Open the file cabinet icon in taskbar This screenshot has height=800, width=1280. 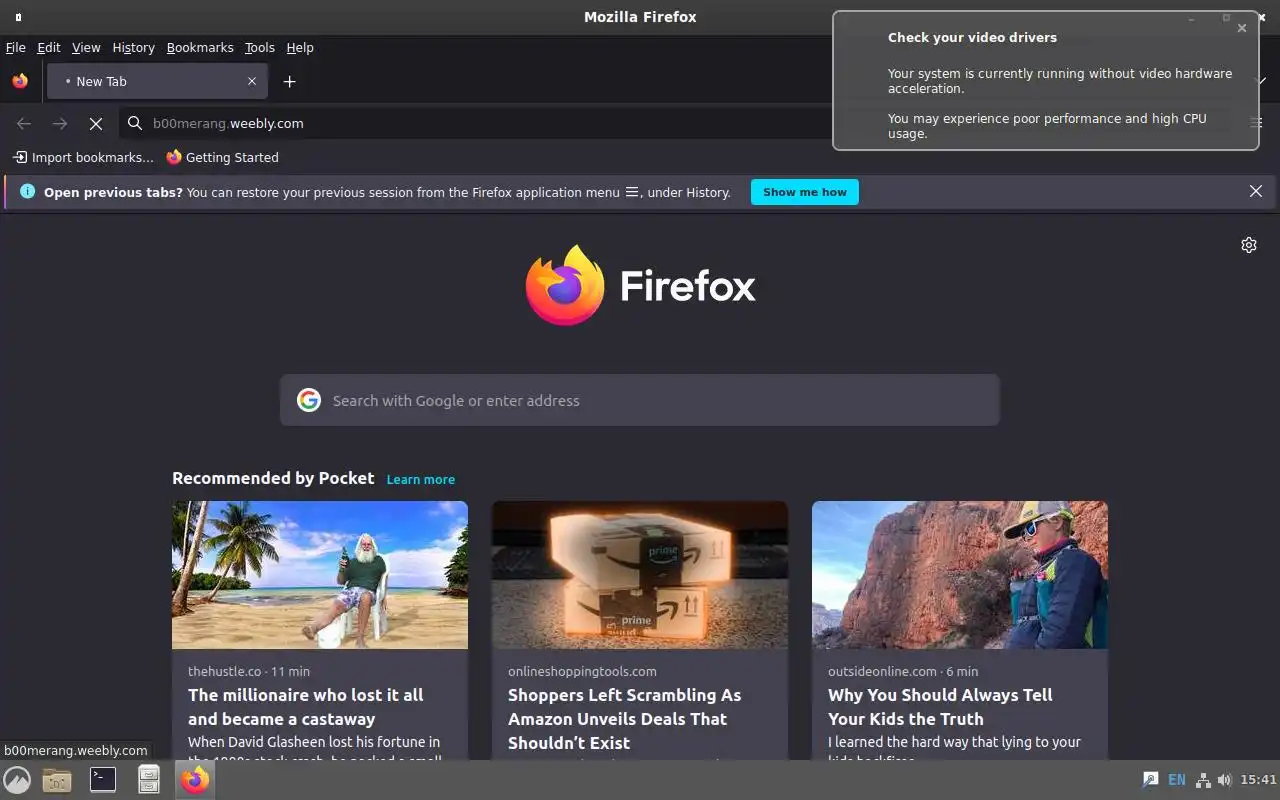pos(149,779)
